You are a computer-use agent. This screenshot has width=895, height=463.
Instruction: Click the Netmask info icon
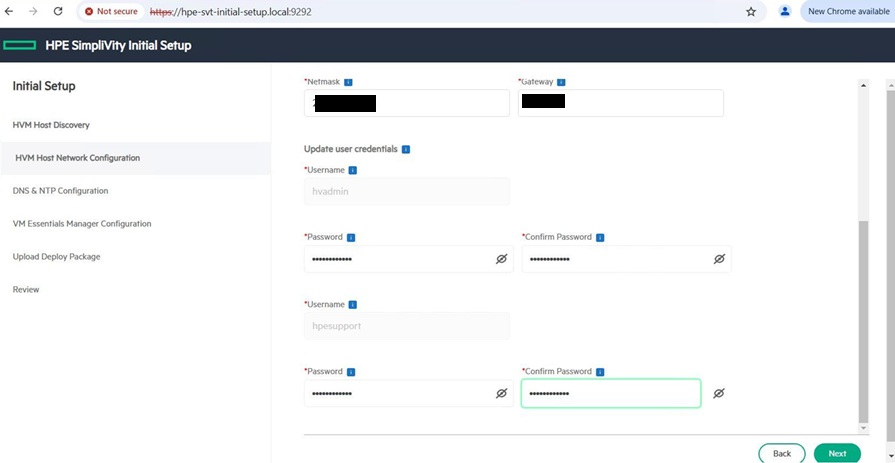coord(348,82)
